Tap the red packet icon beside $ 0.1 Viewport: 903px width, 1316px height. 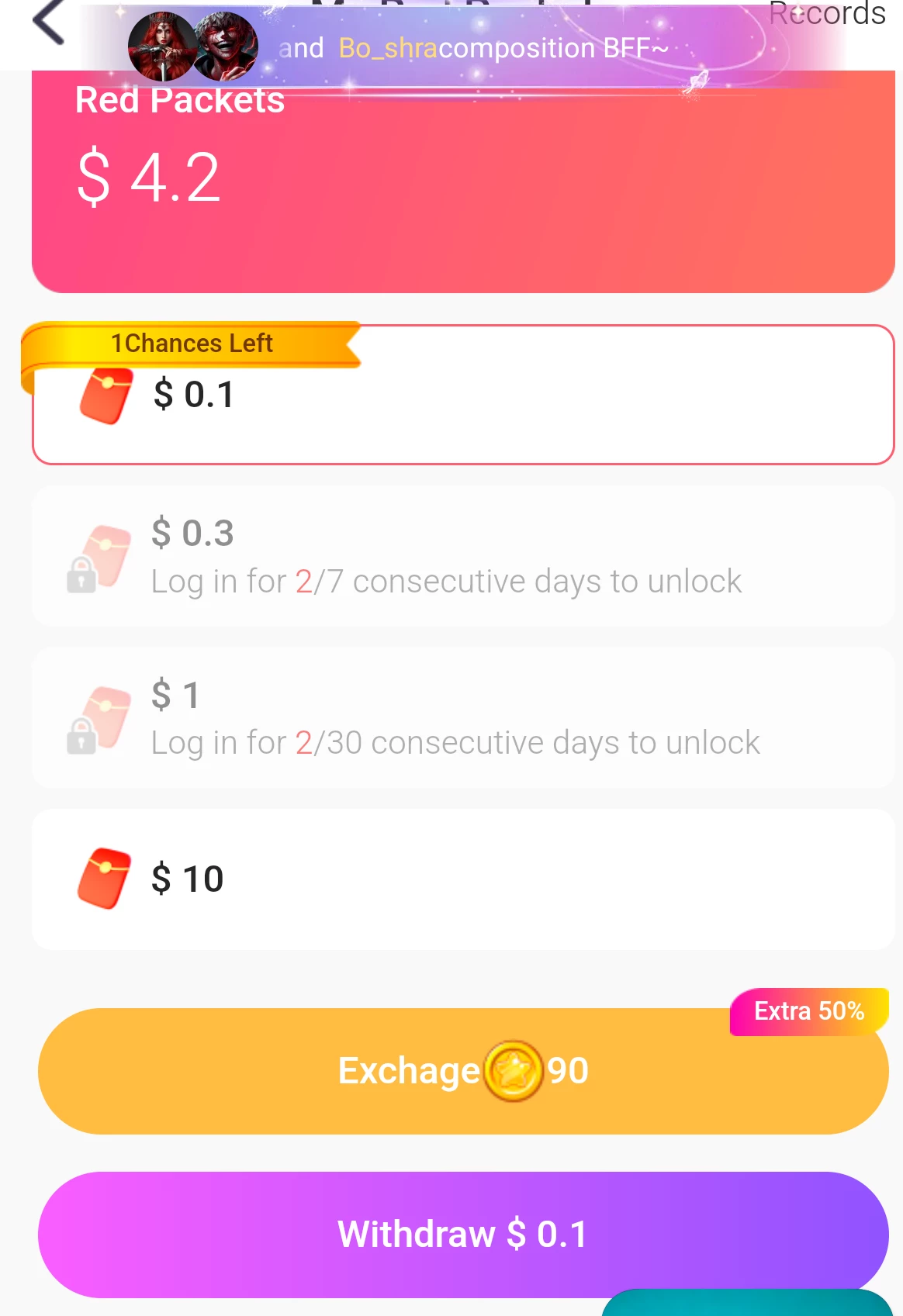pyautogui.click(x=106, y=395)
